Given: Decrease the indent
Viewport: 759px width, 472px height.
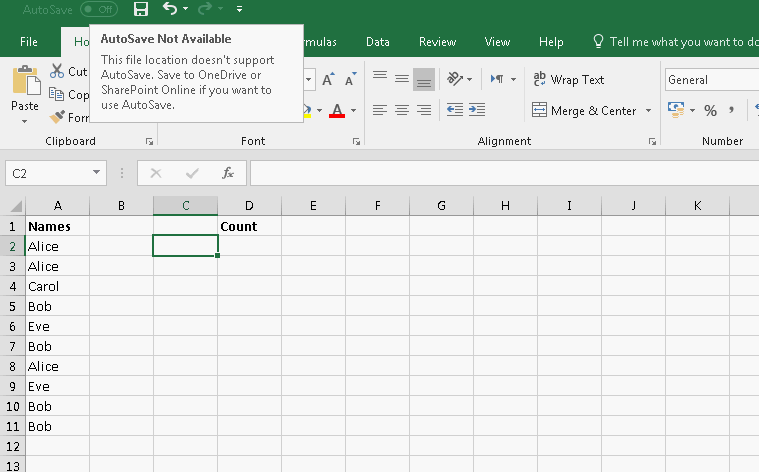Looking at the screenshot, I should pyautogui.click(x=455, y=110).
